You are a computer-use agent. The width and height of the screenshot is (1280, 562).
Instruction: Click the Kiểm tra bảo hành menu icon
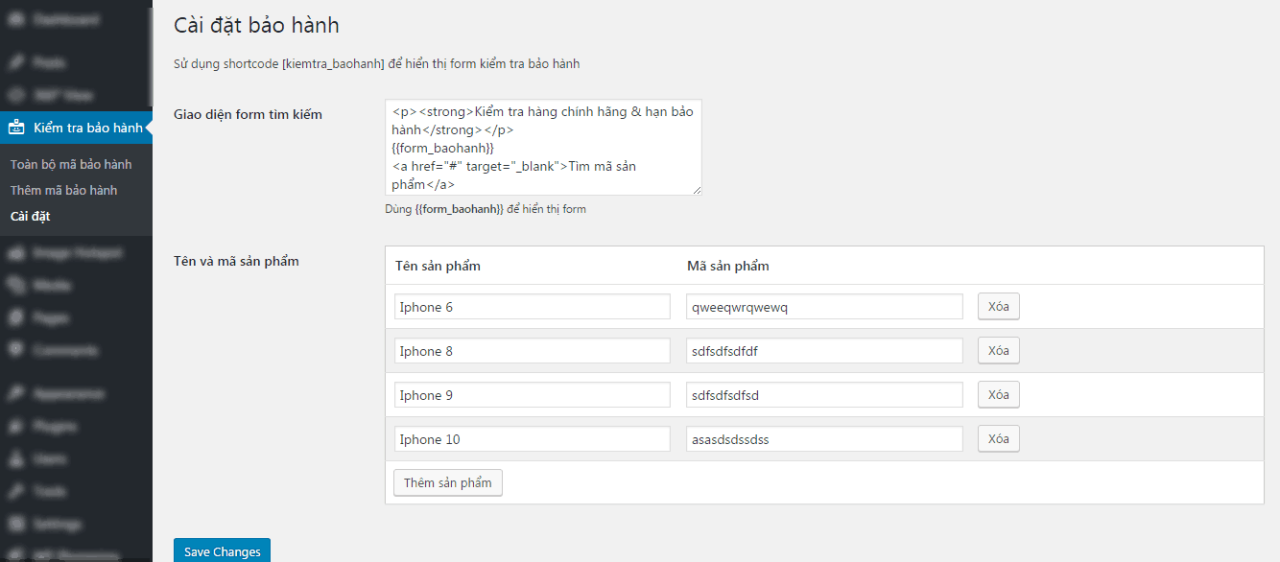point(16,128)
